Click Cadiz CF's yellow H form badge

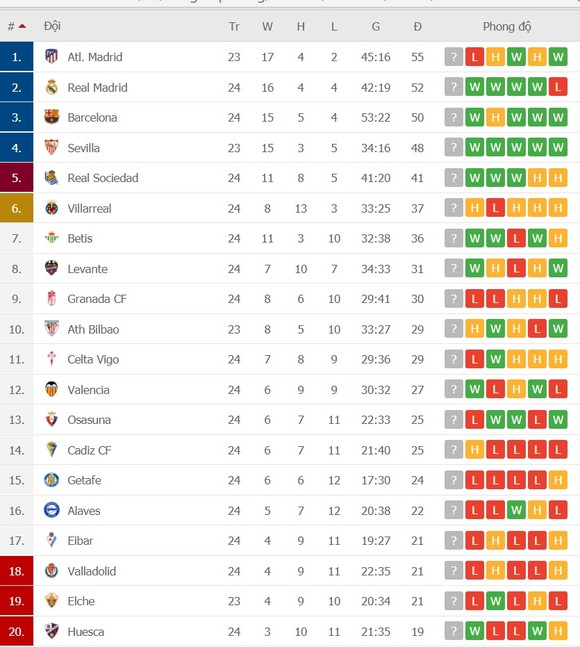click(474, 450)
